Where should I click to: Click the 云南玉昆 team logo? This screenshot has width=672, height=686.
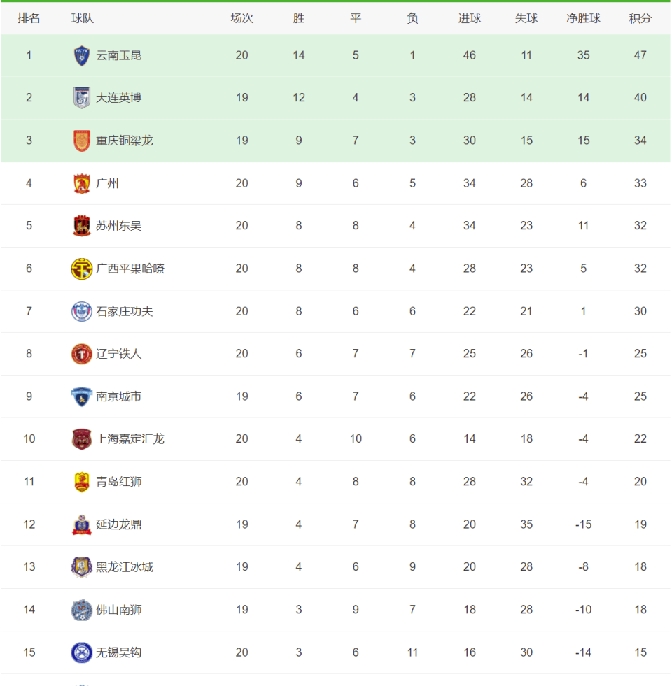[x=81, y=55]
